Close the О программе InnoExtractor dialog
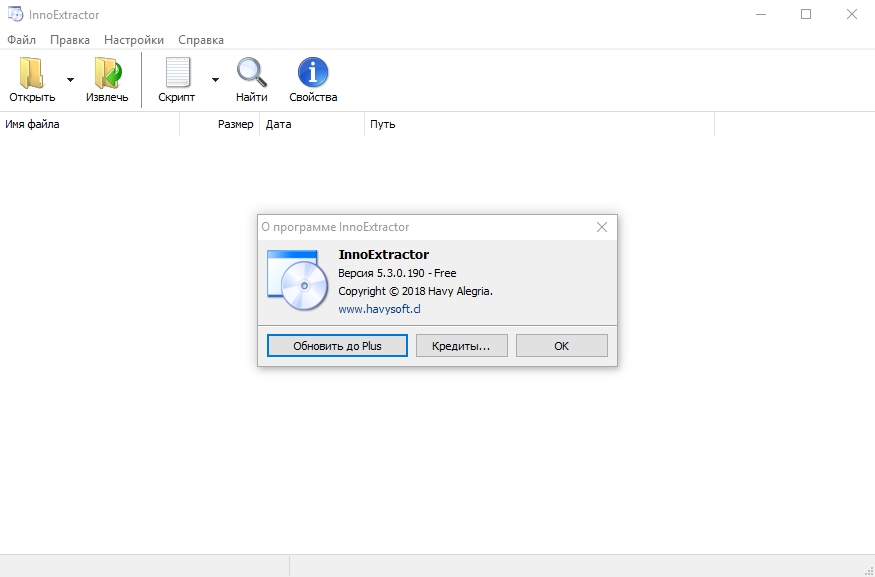Screen dimensions: 875x577 pyautogui.click(x=602, y=227)
